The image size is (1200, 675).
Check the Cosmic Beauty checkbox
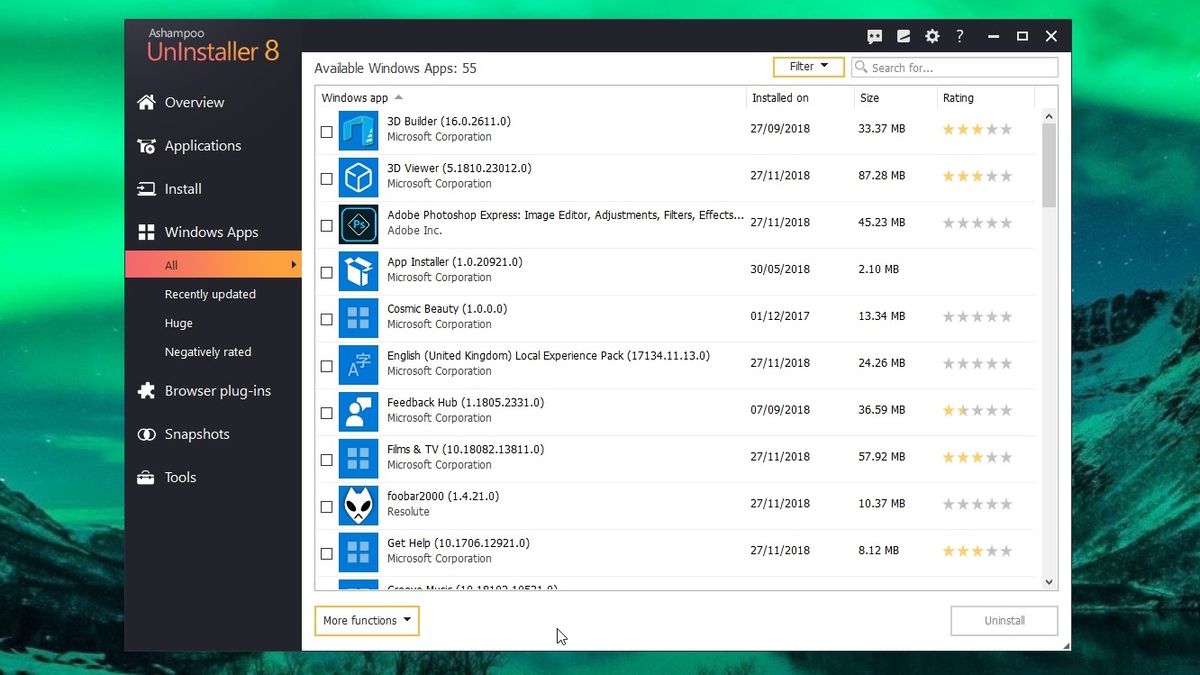326,320
